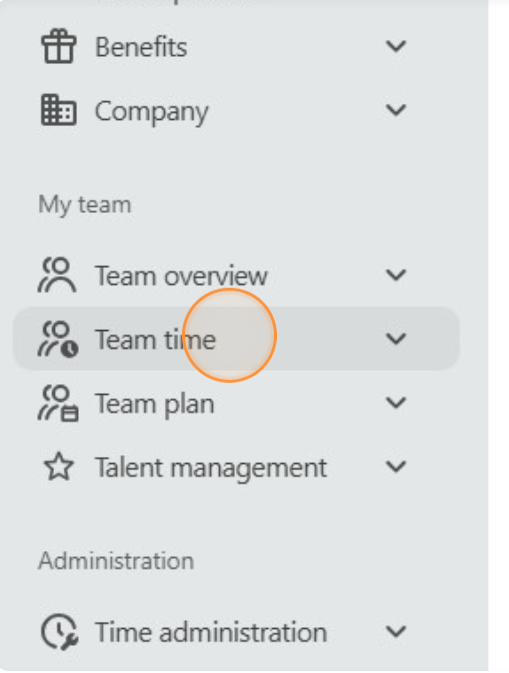This screenshot has width=509, height=673.
Task: Click the Team time clock-person icon
Action: tap(58, 339)
